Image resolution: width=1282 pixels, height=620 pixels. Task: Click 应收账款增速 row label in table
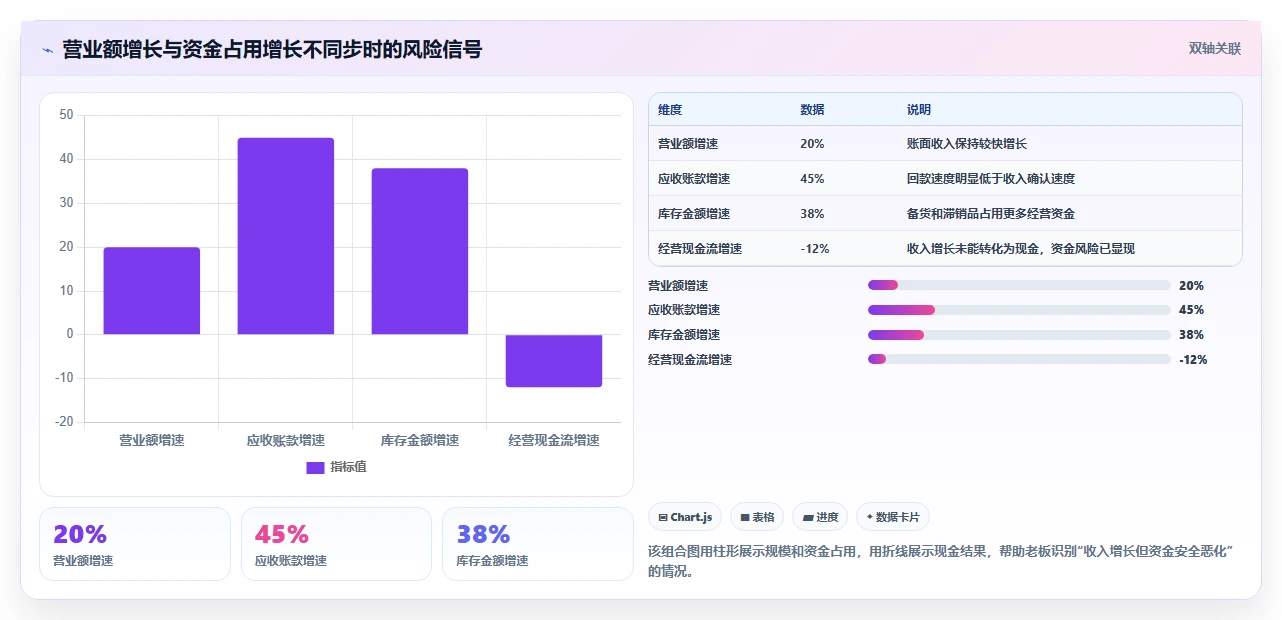pos(694,179)
